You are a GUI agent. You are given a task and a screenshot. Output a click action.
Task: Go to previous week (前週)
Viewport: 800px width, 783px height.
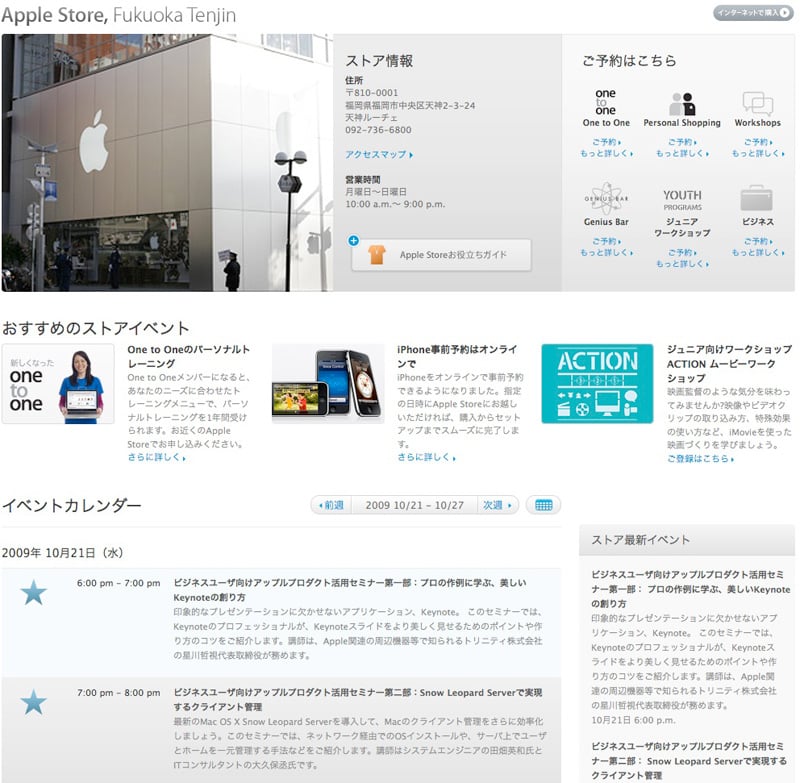point(331,505)
